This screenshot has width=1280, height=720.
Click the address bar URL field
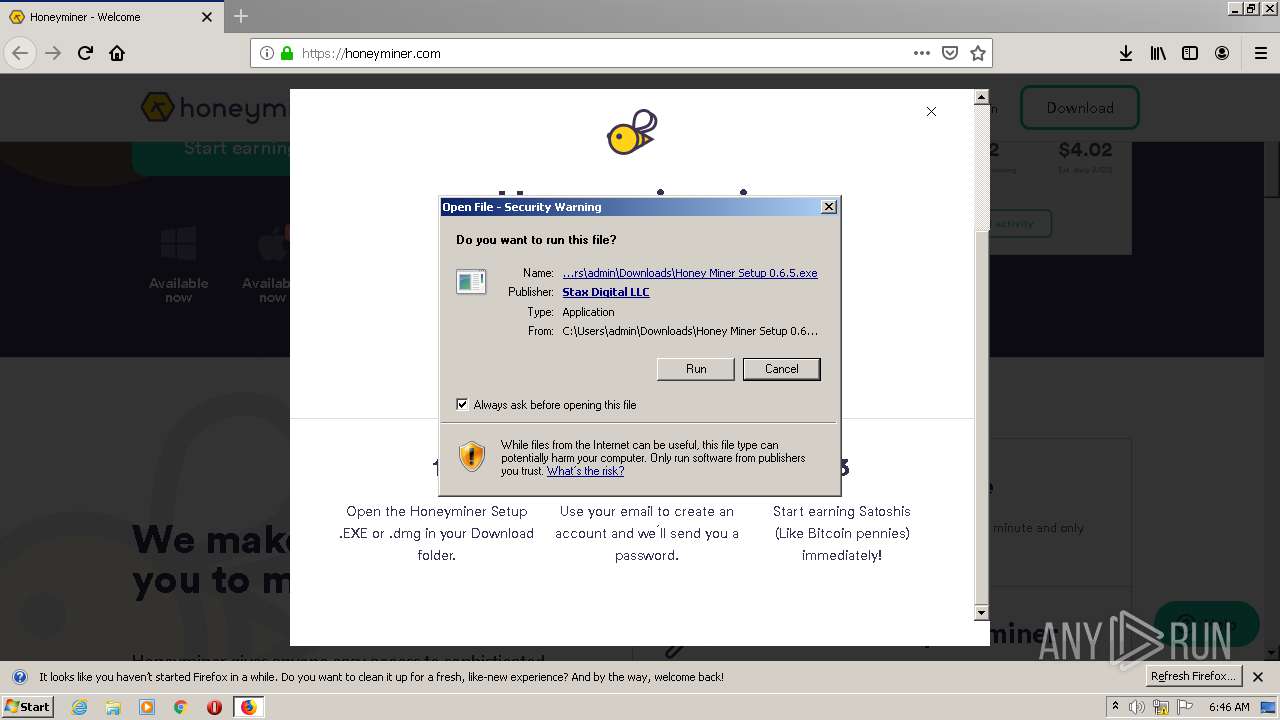620,53
